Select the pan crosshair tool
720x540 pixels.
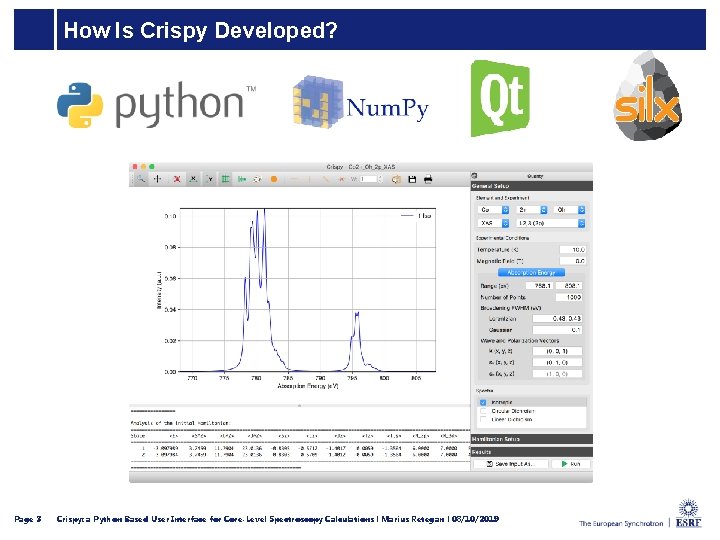[x=158, y=179]
